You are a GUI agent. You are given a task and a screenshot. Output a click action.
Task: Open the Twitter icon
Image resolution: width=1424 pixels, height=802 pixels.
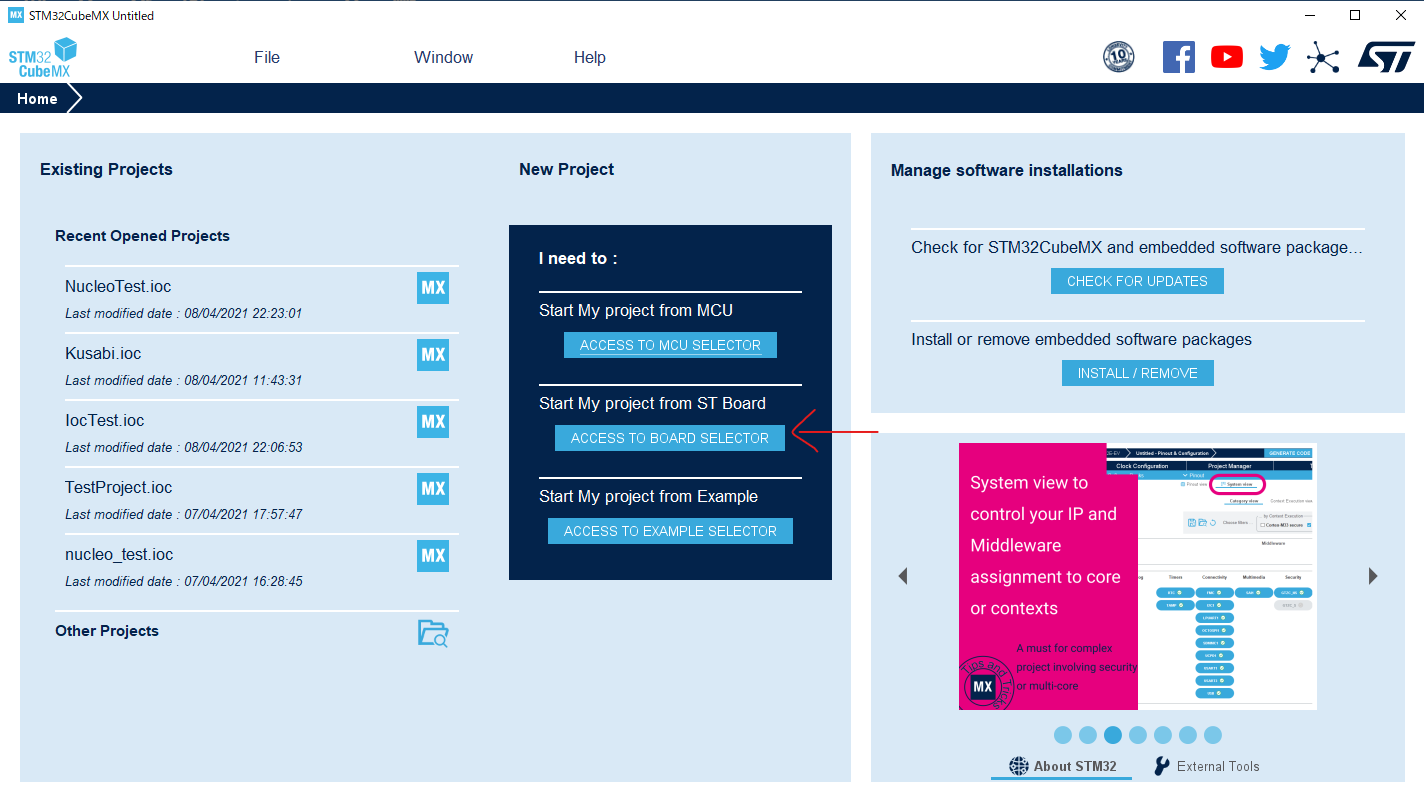(x=1275, y=57)
